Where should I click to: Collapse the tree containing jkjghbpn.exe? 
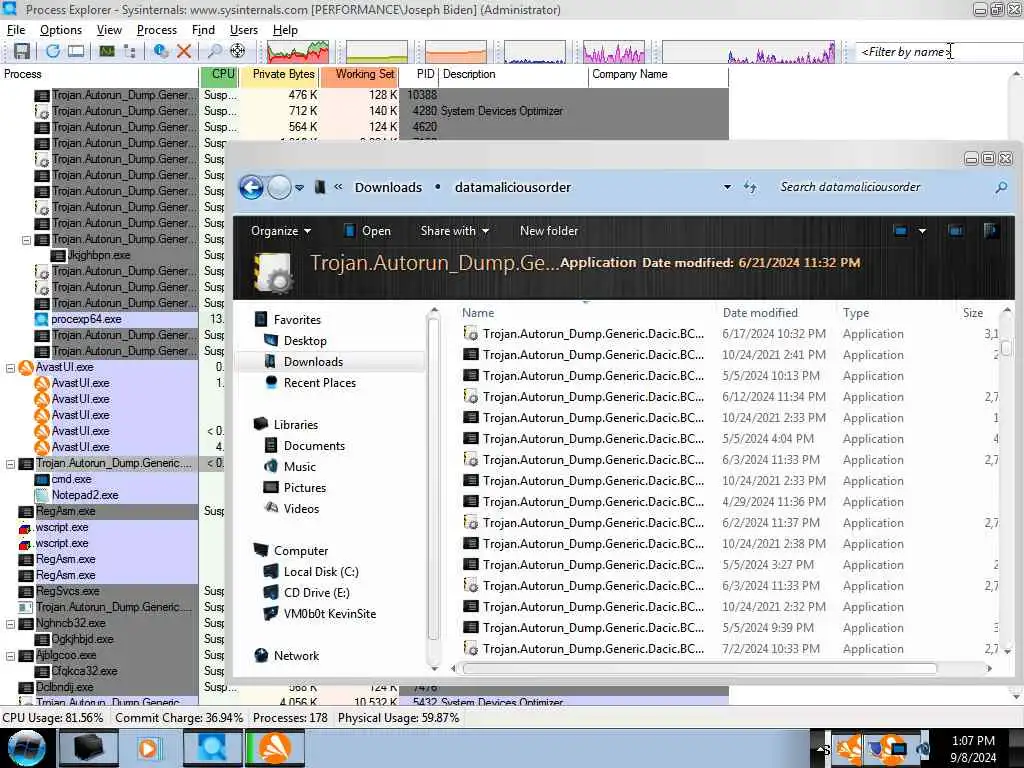(26, 240)
